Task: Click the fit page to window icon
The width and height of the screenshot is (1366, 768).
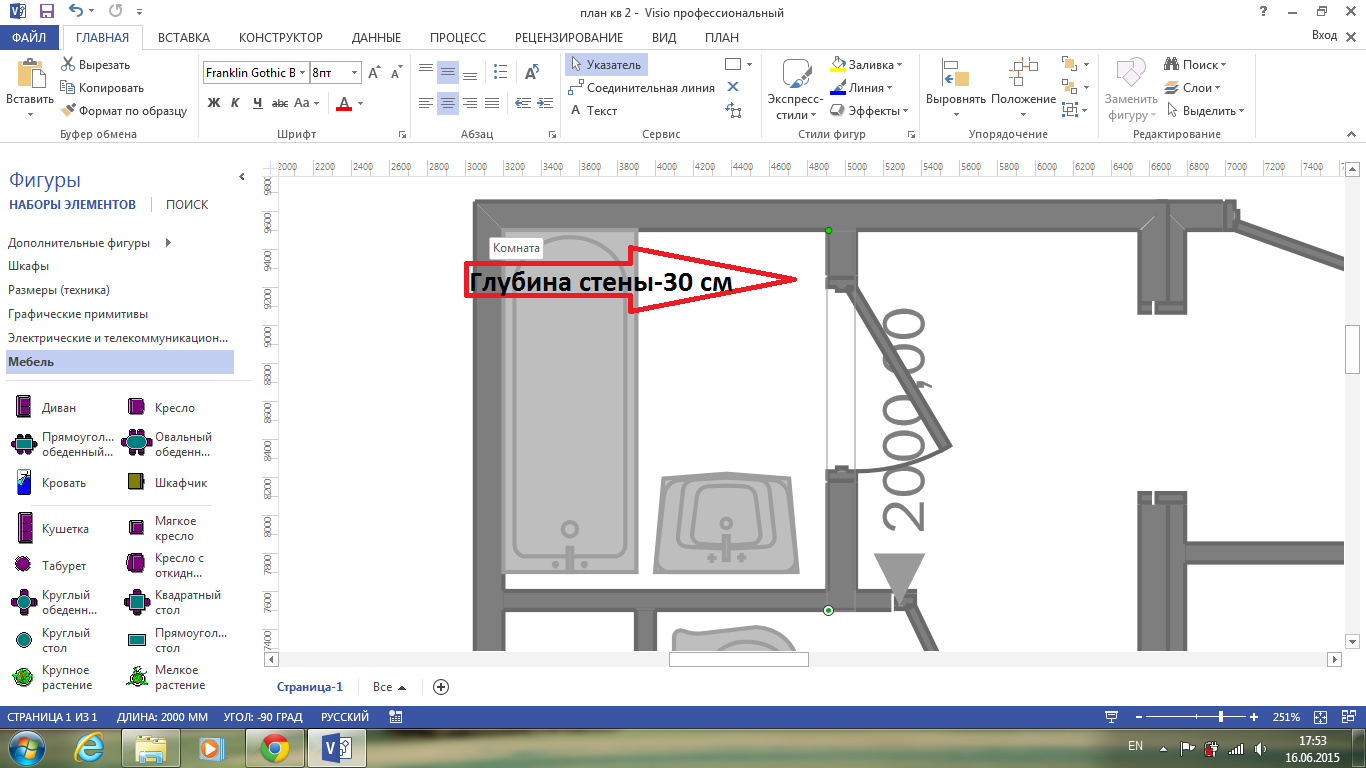Action: [1321, 717]
